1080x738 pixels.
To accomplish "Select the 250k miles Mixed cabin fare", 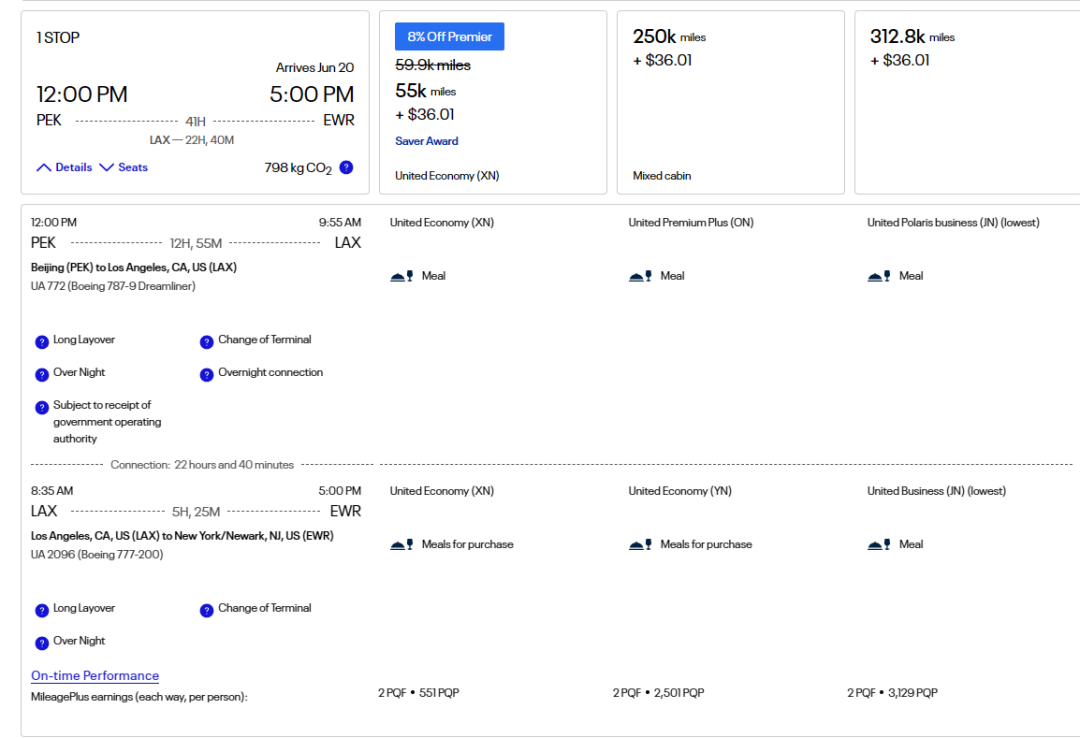I will (x=731, y=102).
